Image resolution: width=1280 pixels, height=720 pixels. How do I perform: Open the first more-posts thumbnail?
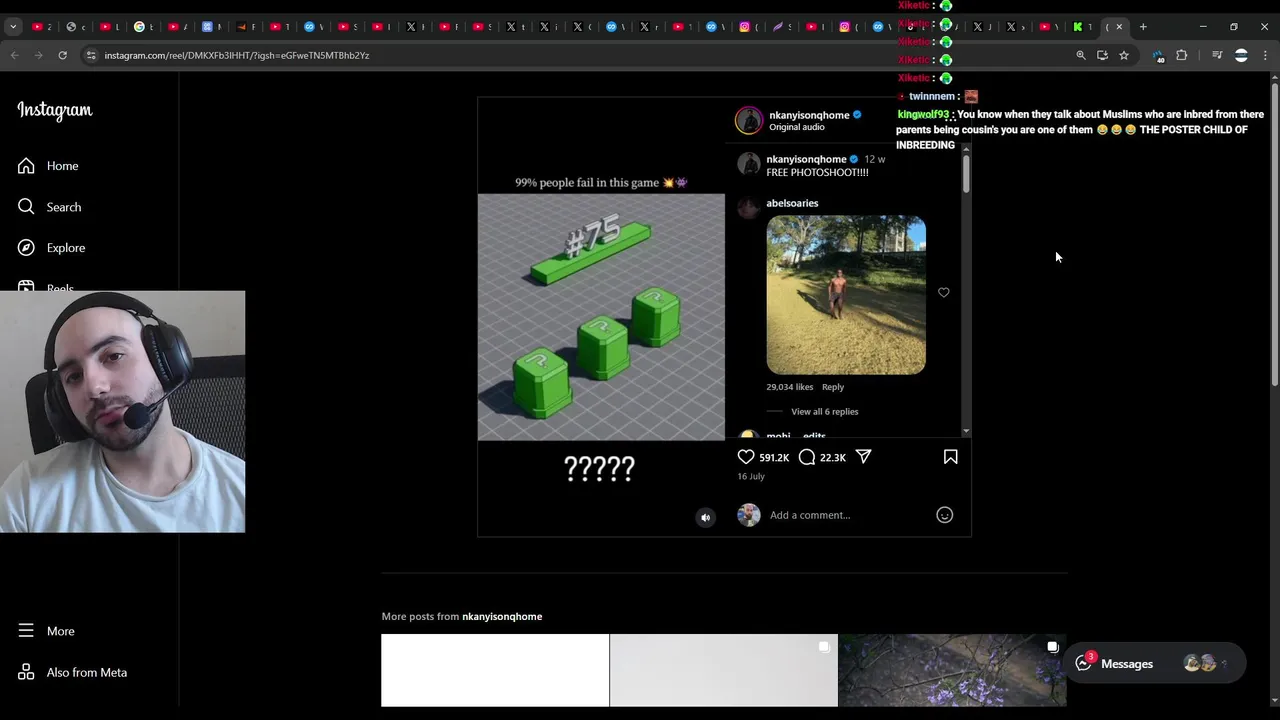tap(495, 670)
